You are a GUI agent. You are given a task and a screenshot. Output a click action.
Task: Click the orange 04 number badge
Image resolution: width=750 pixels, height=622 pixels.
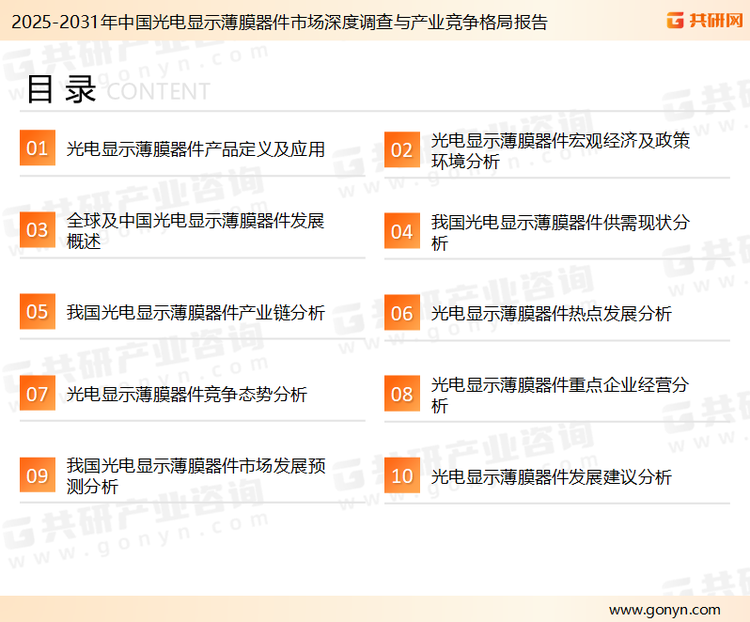[402, 231]
